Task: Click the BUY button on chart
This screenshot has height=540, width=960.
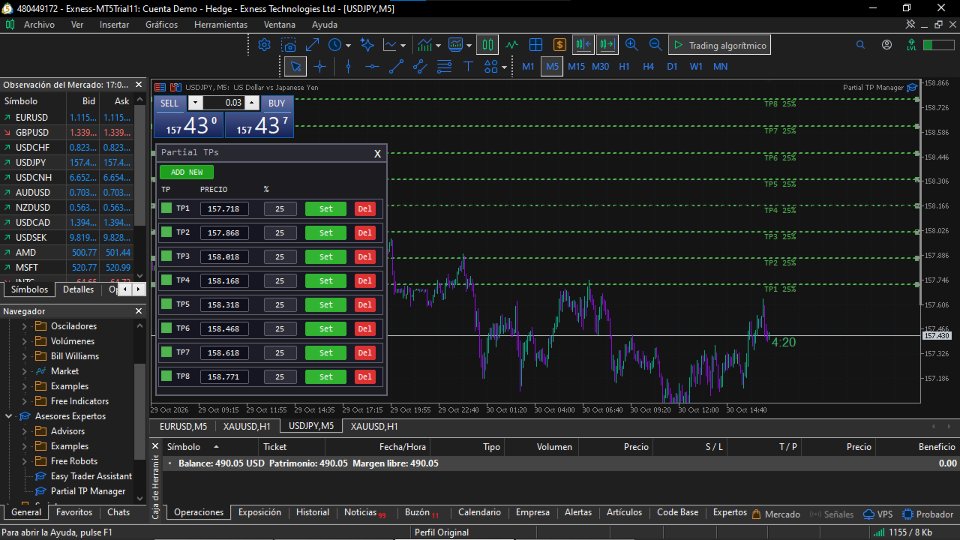Action: [277, 103]
